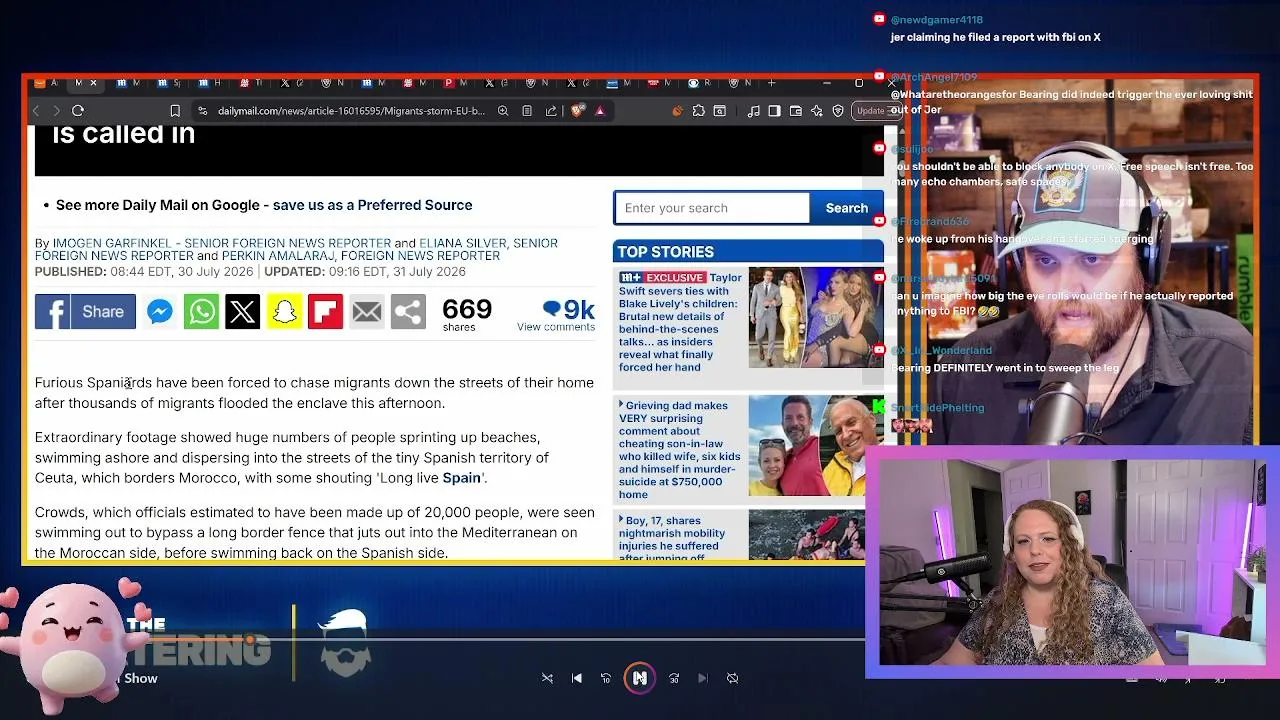Click the '669 shares' count
The height and width of the screenshot is (720, 1280).
(467, 314)
